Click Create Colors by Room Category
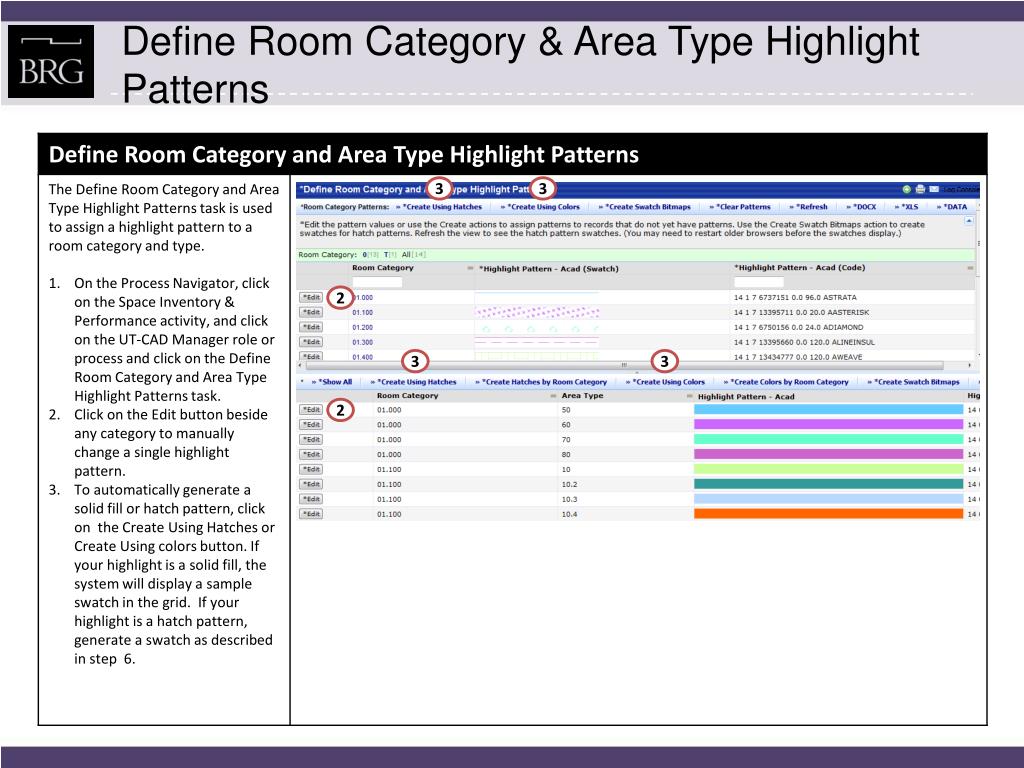The width and height of the screenshot is (1024, 768). click(x=789, y=382)
